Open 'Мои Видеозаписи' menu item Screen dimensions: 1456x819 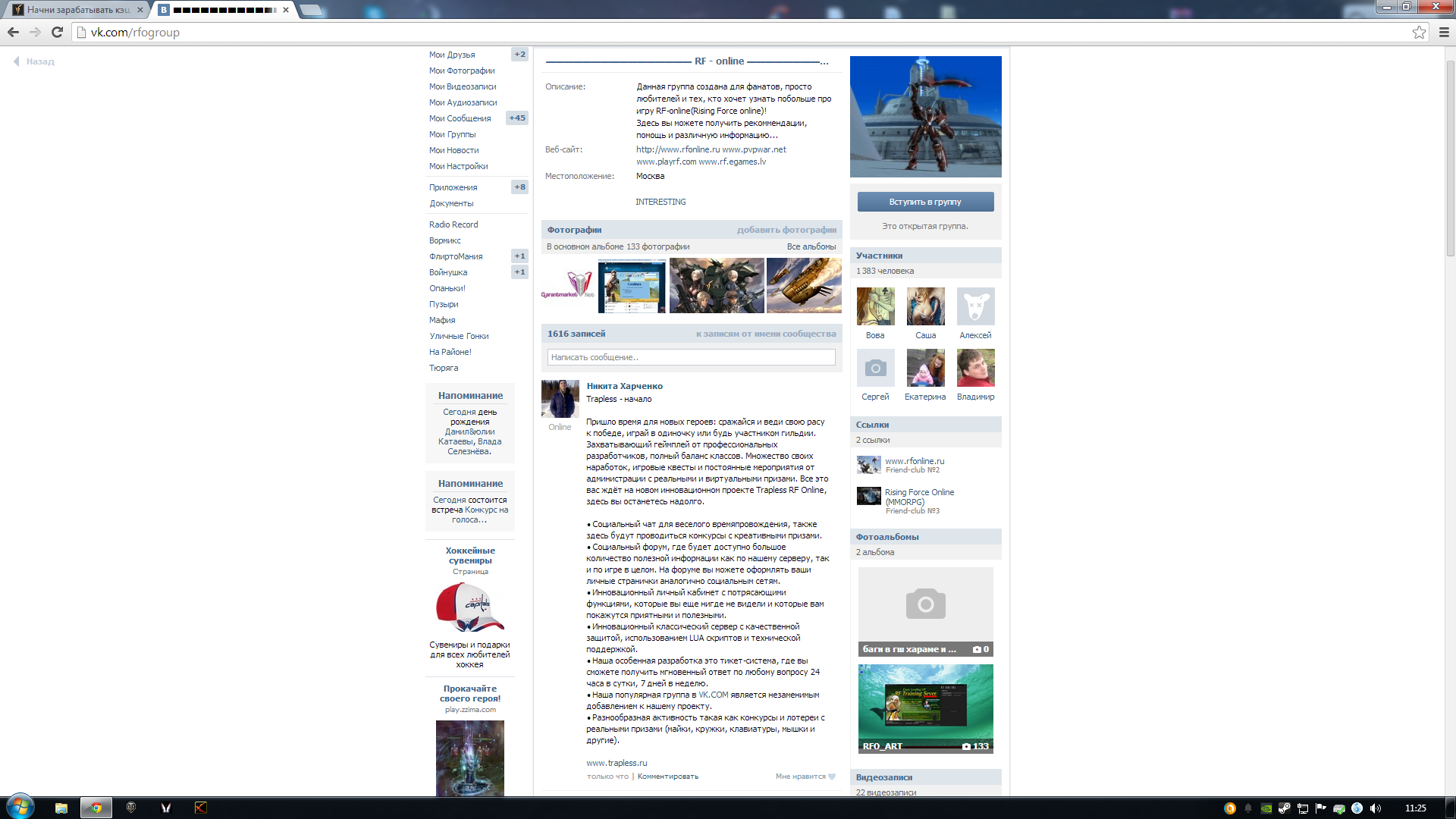coord(463,86)
